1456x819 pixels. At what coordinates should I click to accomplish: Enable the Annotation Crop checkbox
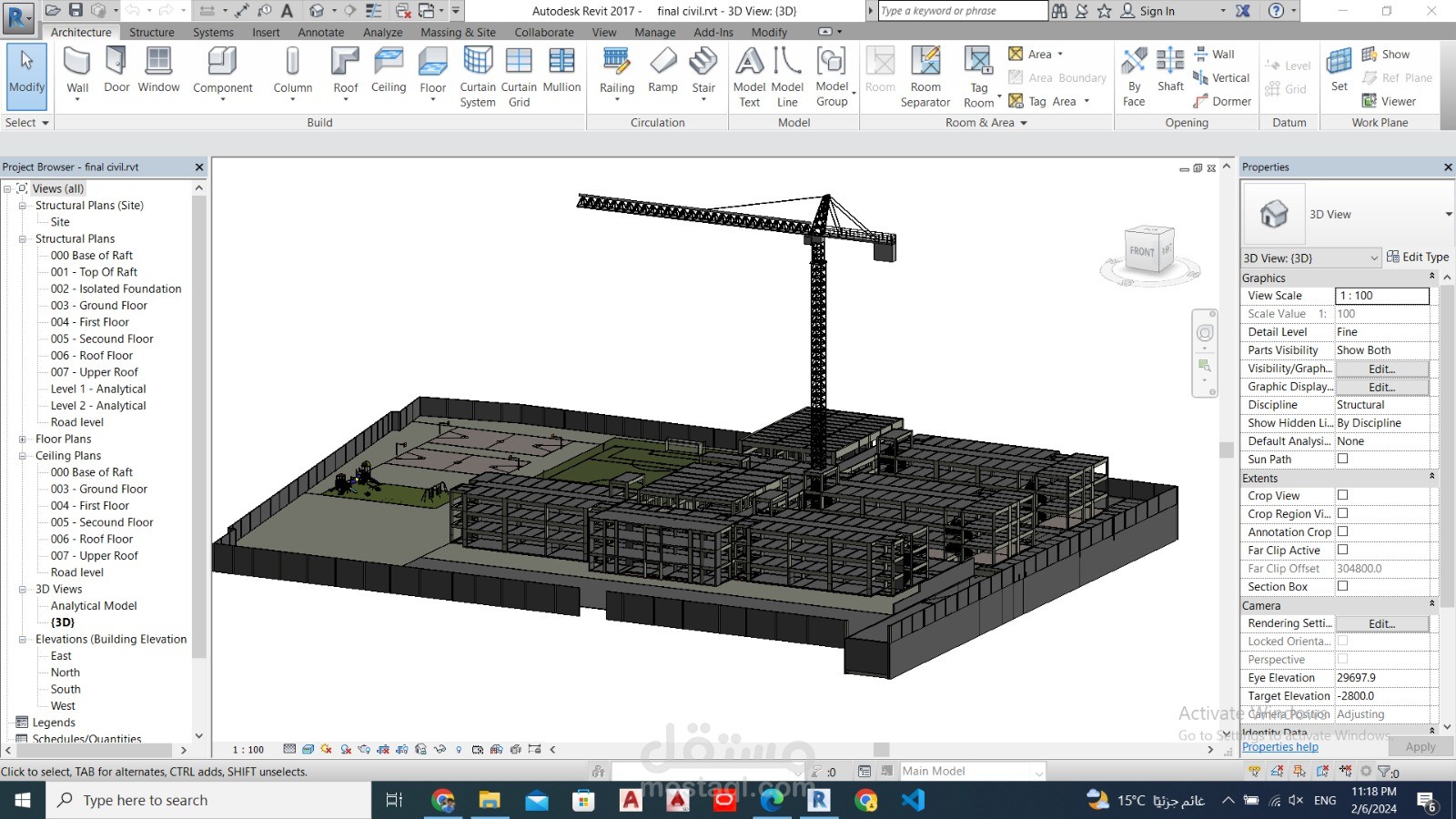click(x=1342, y=531)
